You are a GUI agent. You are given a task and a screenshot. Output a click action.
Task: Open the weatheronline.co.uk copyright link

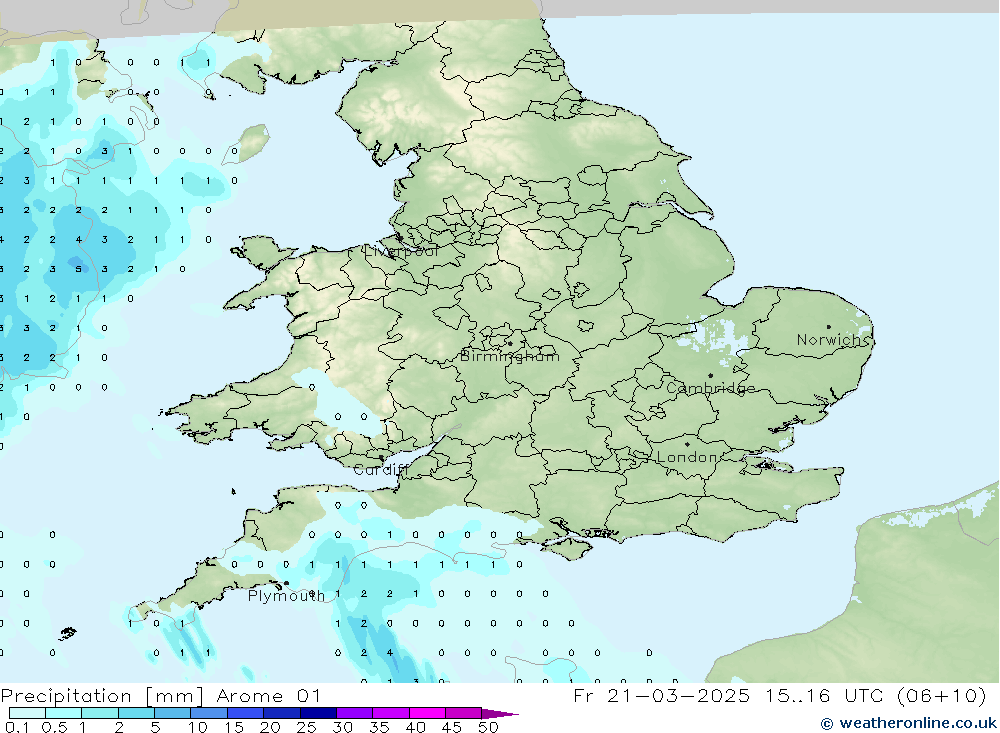[908, 723]
